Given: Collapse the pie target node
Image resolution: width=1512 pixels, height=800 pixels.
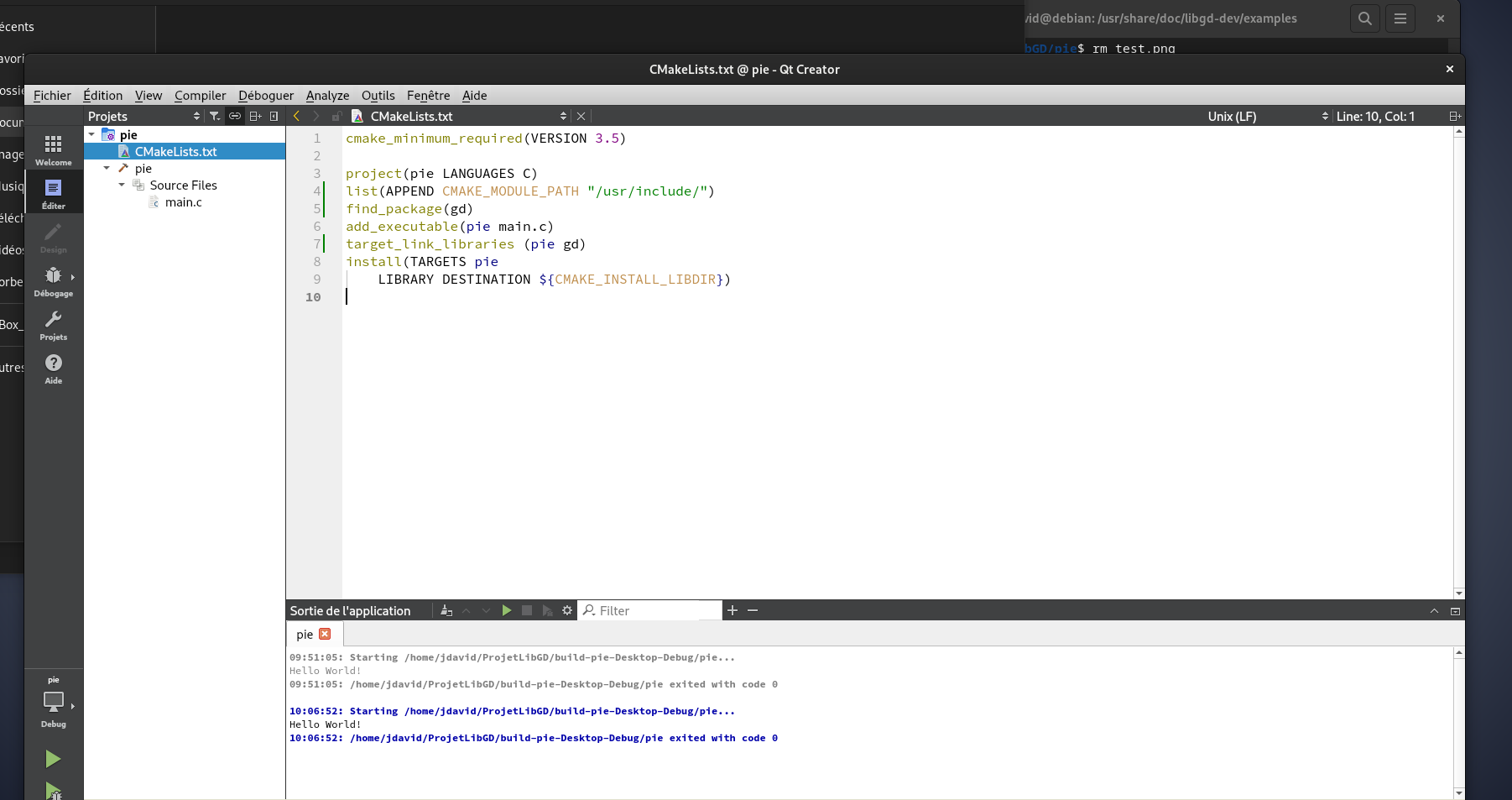Looking at the screenshot, I should pyautogui.click(x=107, y=168).
